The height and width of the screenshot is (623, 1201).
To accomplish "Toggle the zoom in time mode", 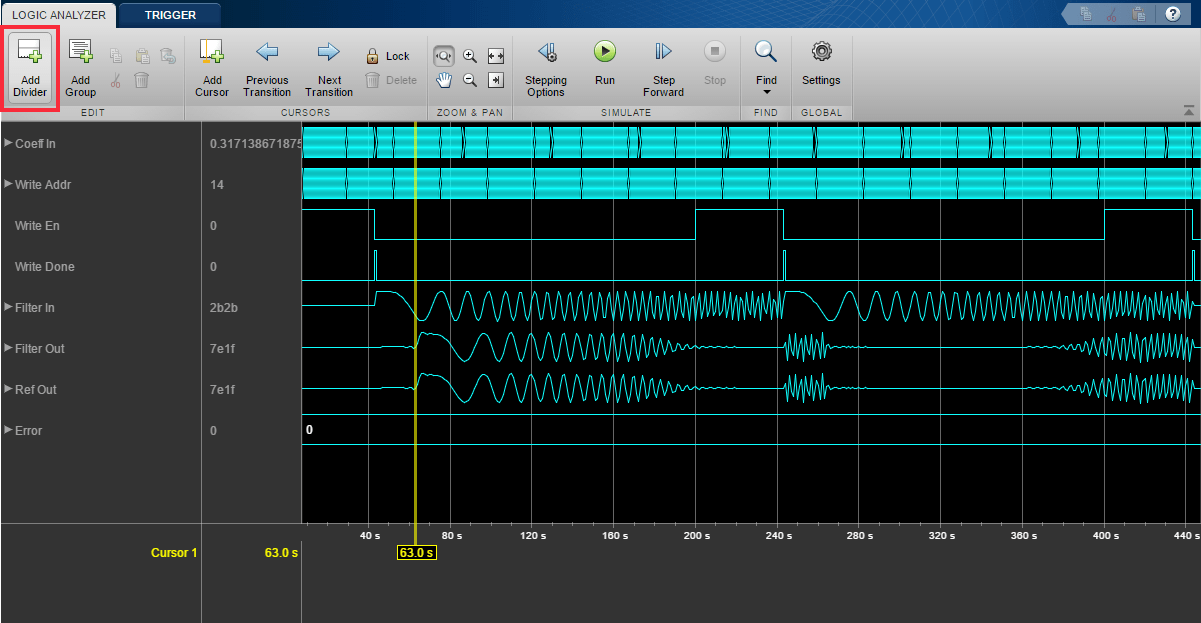I will point(443,56).
